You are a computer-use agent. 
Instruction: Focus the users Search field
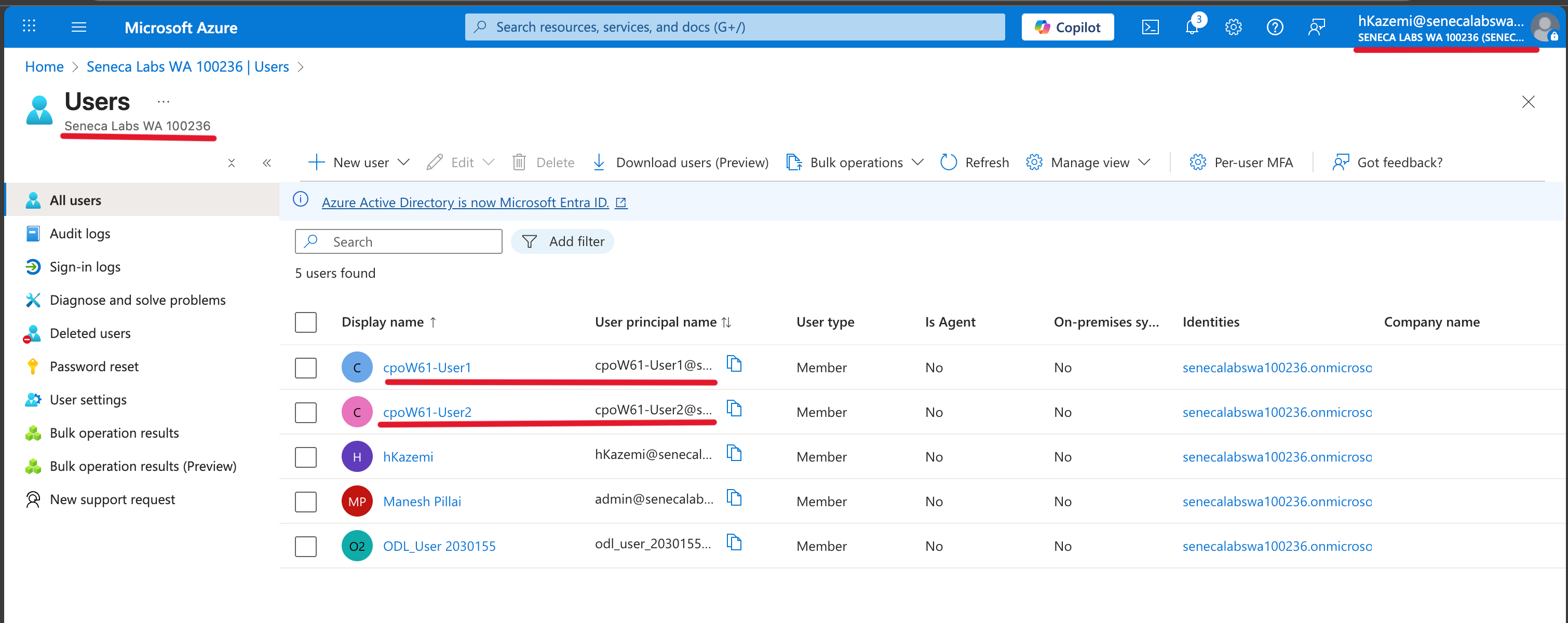coord(398,241)
